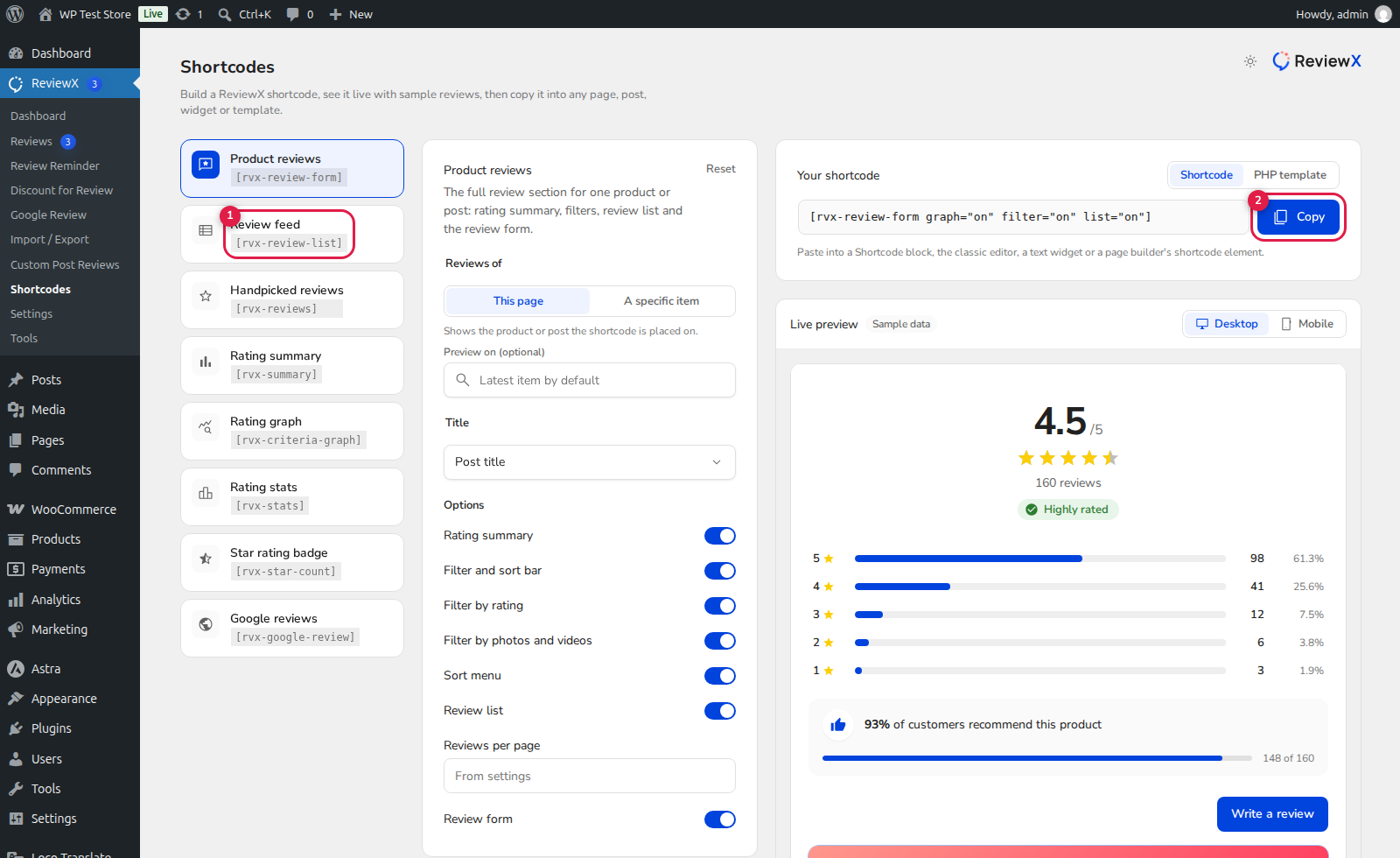Reset the Product reviews options
1400x858 pixels.
pyautogui.click(x=721, y=169)
